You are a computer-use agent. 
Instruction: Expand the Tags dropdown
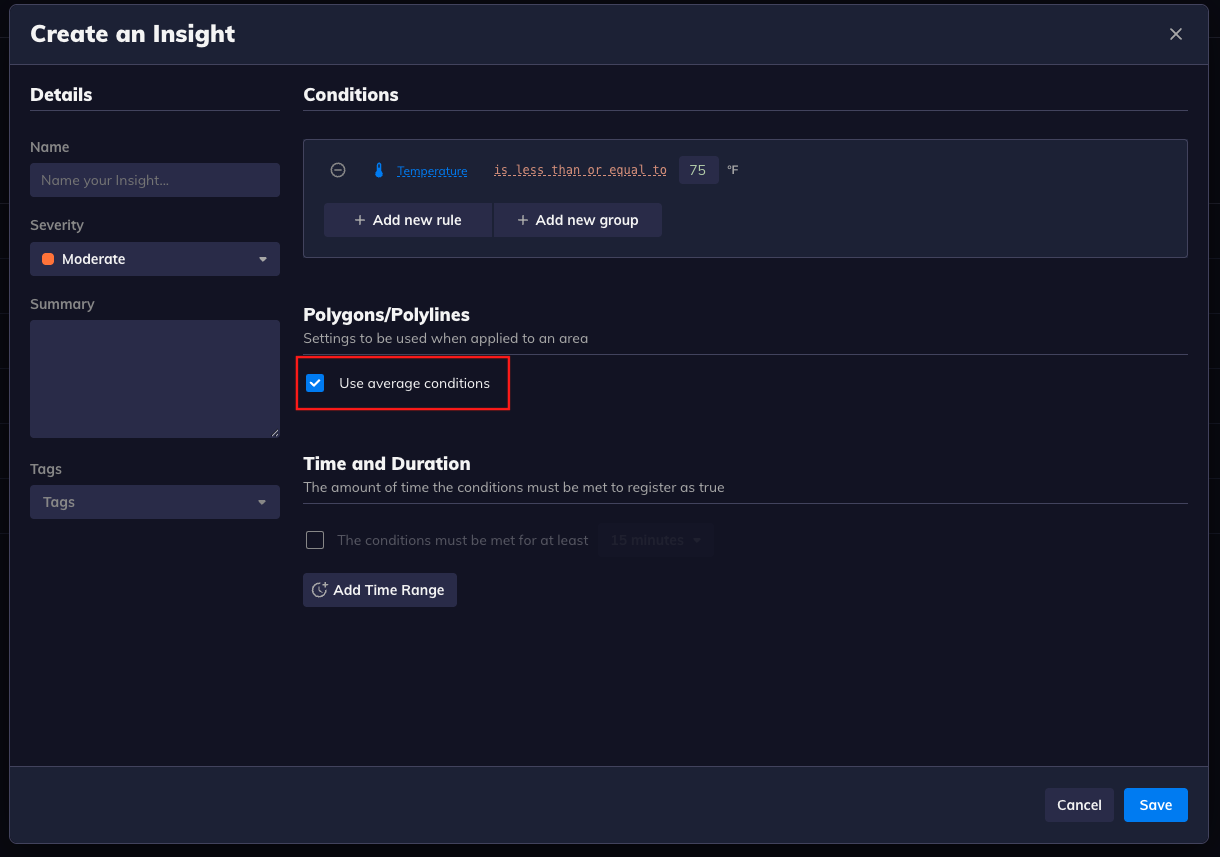pos(155,502)
